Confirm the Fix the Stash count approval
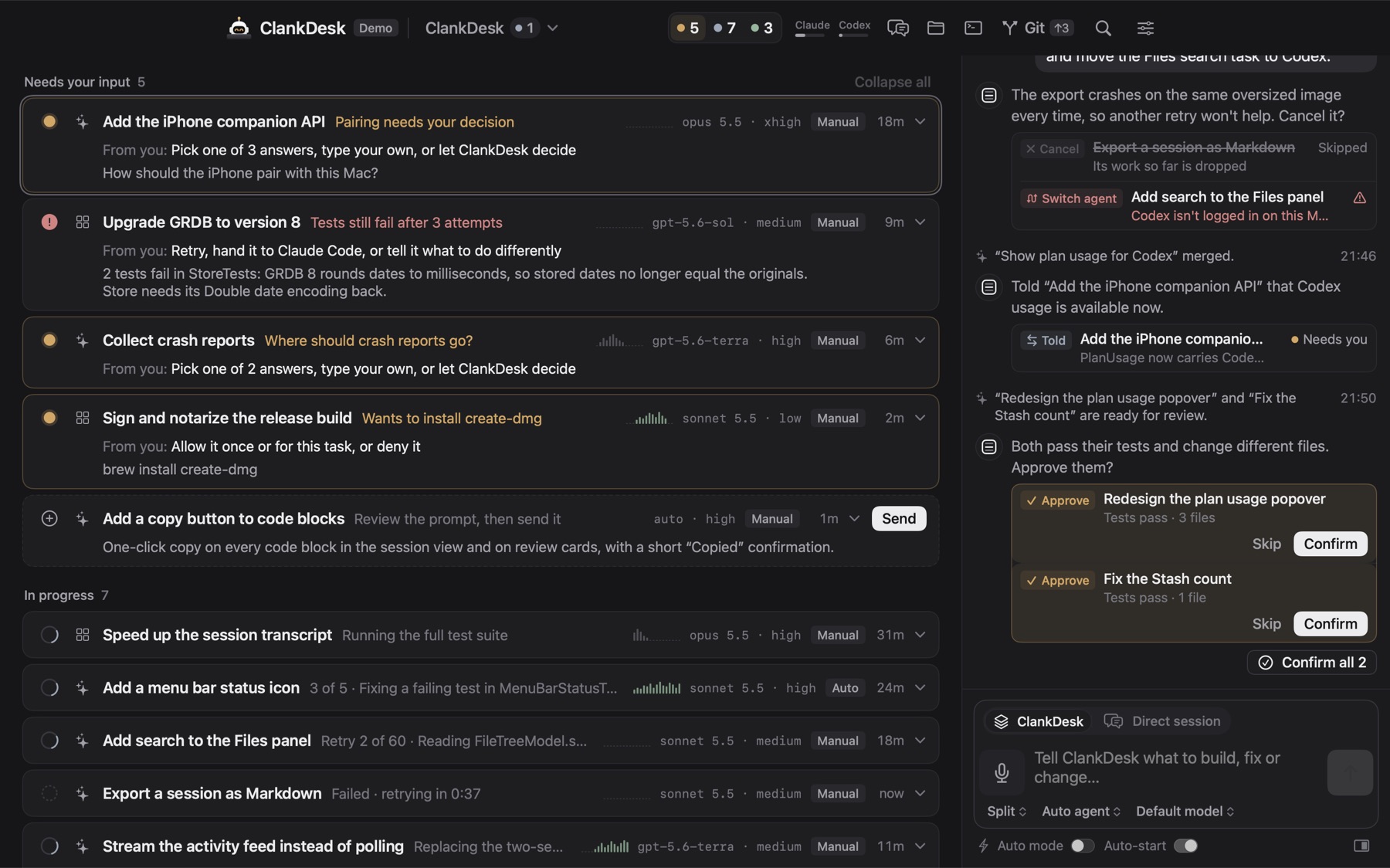 [x=1330, y=624]
